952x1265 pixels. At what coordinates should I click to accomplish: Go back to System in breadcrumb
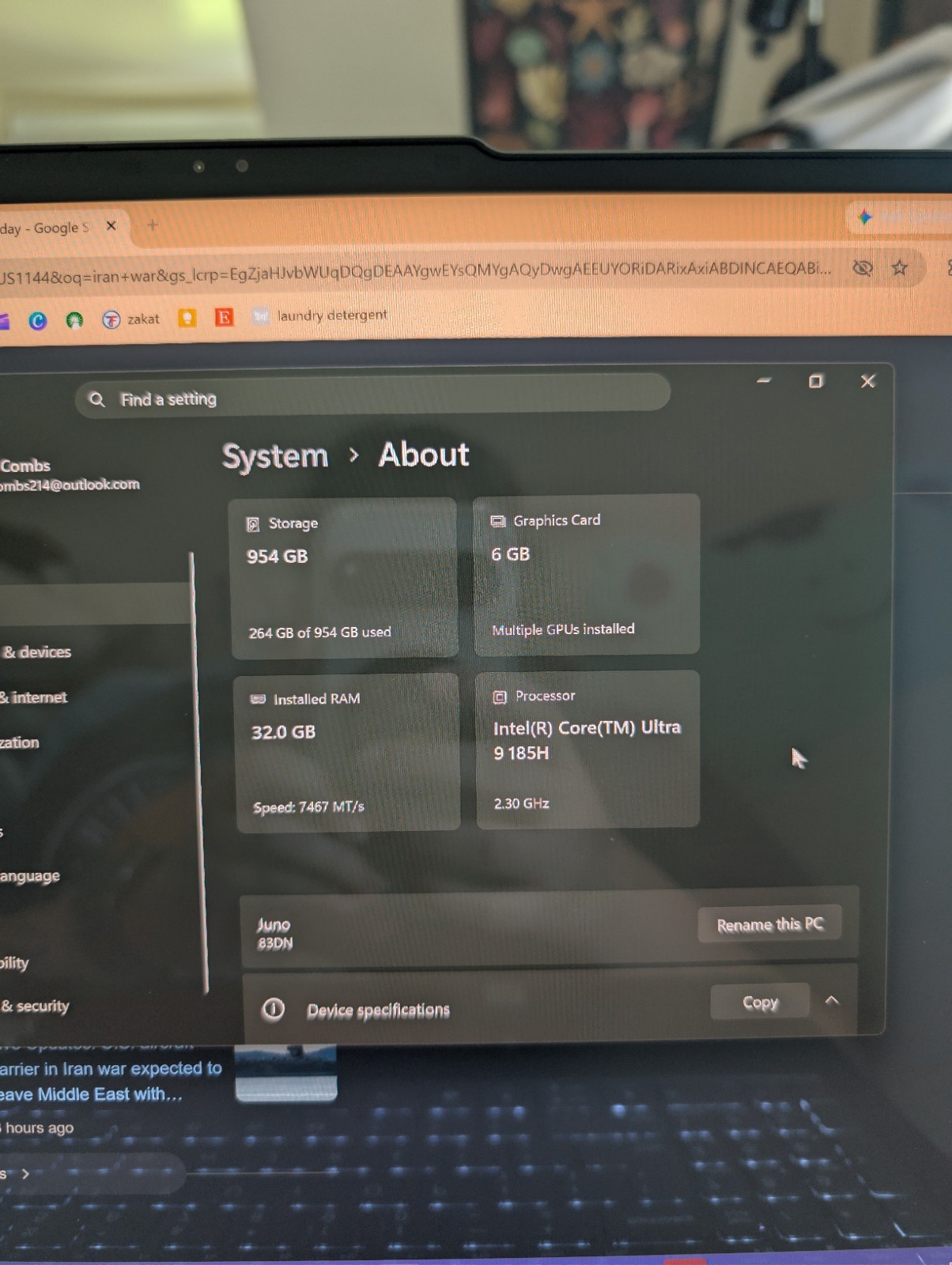click(275, 457)
